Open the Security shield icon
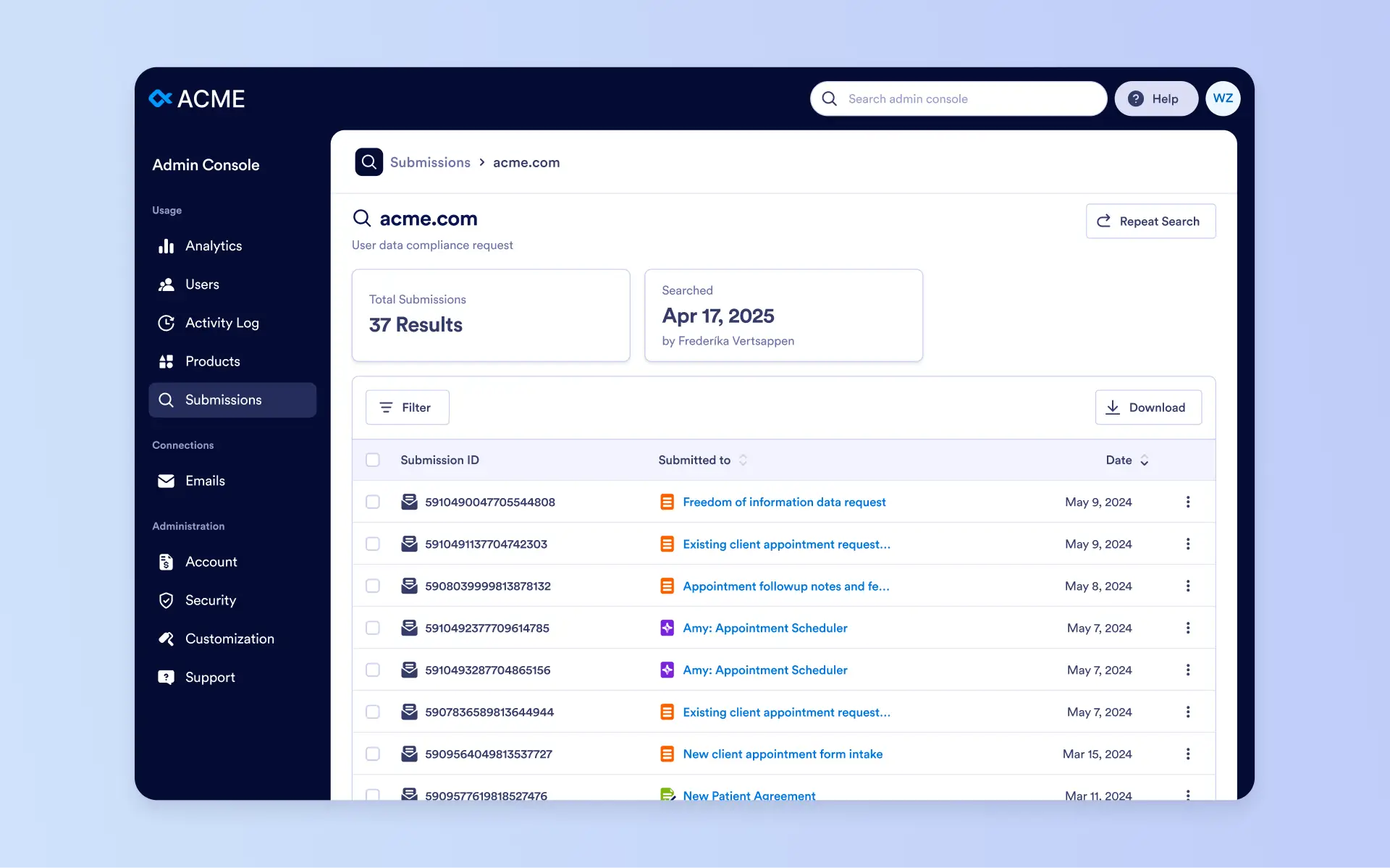The height and width of the screenshot is (868, 1390). point(166,600)
